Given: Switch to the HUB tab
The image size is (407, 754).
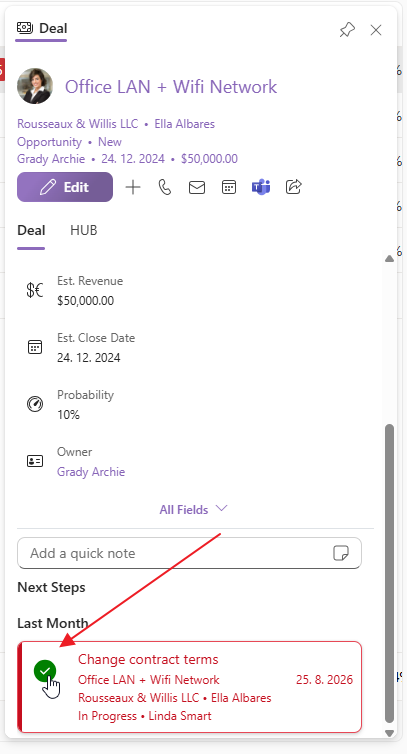Looking at the screenshot, I should click(x=84, y=230).
